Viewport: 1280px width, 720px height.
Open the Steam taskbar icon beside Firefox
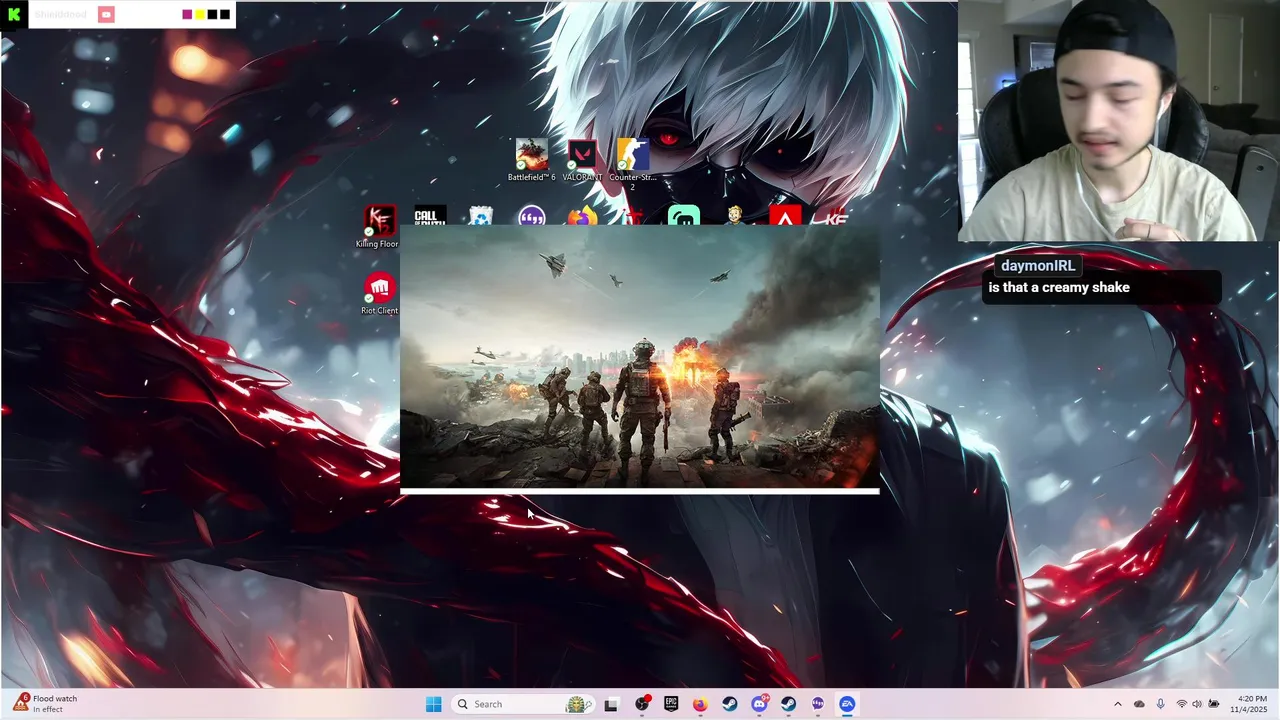click(x=729, y=704)
